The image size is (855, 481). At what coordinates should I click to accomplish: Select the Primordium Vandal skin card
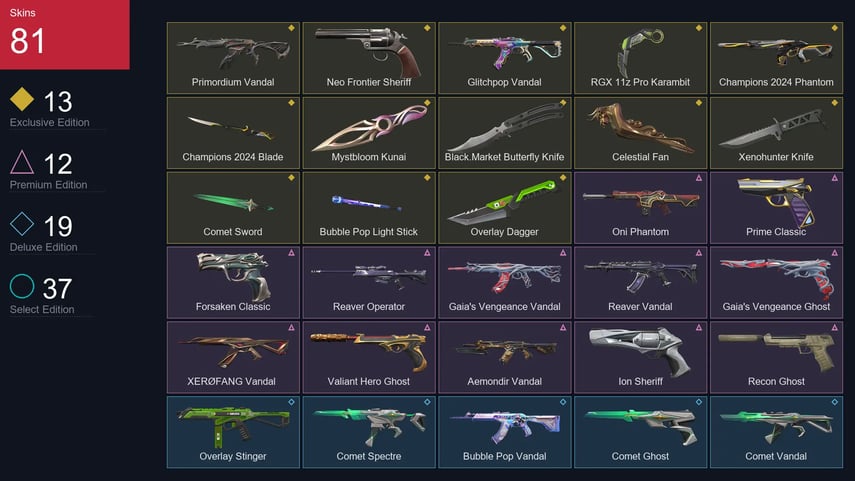(x=233, y=58)
